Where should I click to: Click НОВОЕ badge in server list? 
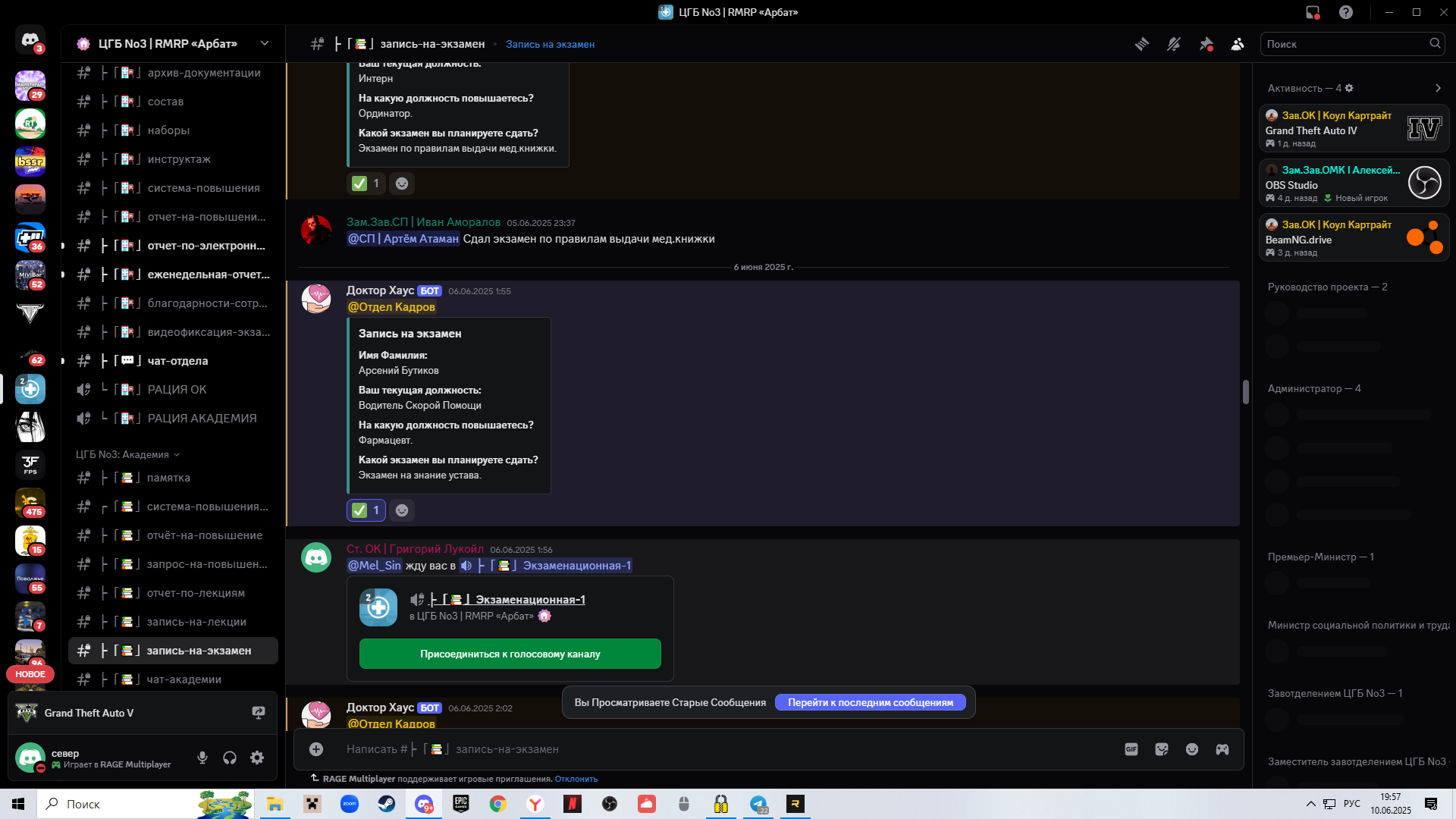coord(30,674)
